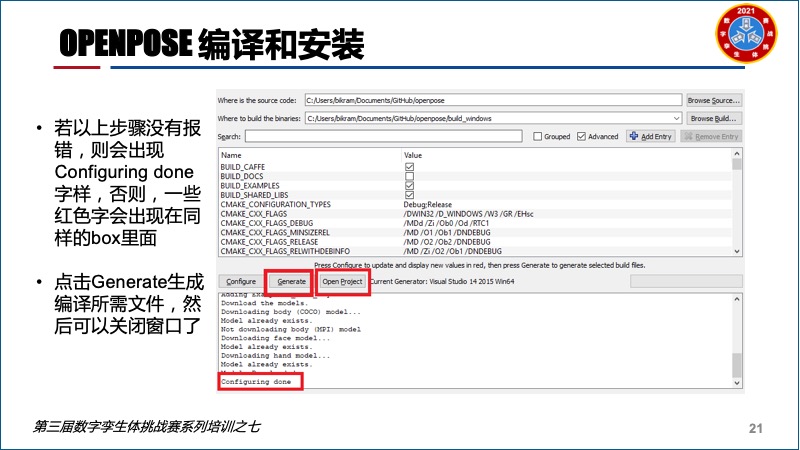Click the BUILD_DOCS name cell
Image resolution: width=800 pixels, height=450 pixels.
pyautogui.click(x=242, y=176)
